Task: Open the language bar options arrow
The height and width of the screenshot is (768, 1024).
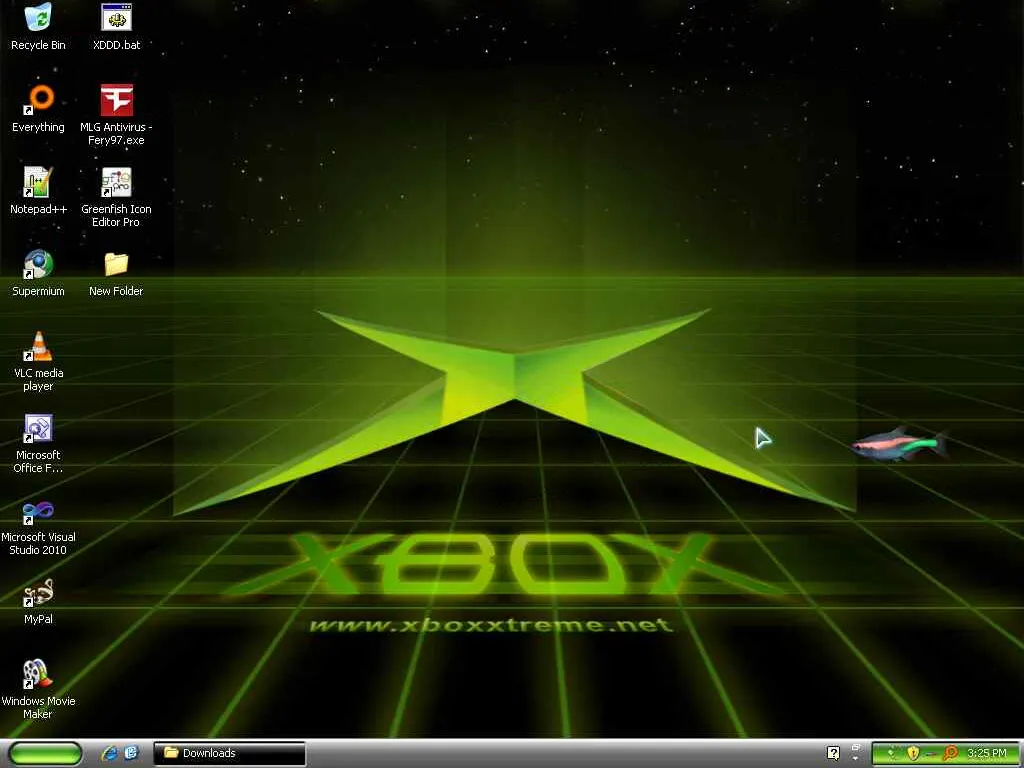Action: pyautogui.click(x=856, y=758)
